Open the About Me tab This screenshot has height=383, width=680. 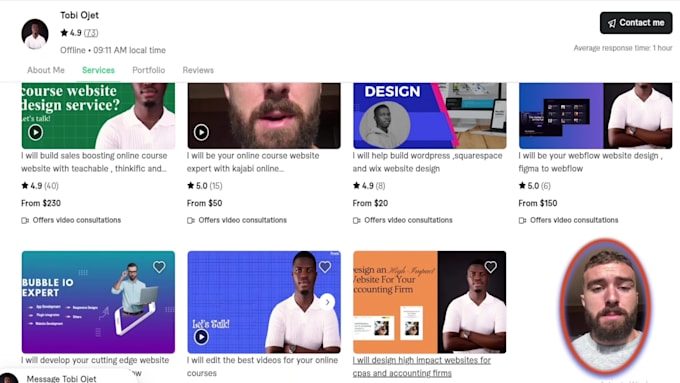pos(46,70)
